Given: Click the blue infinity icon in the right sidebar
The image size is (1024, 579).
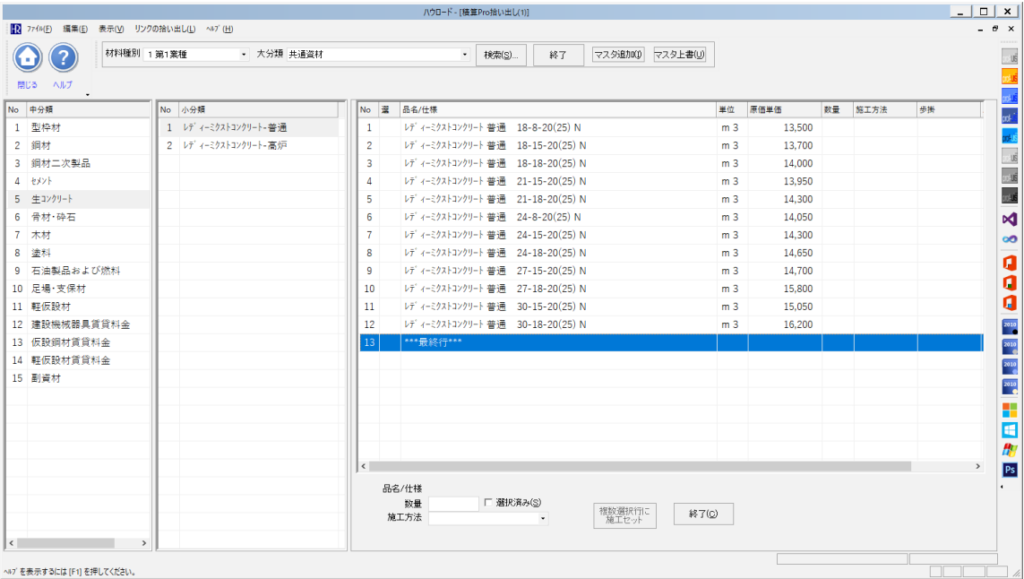Looking at the screenshot, I should pyautogui.click(x=1009, y=238).
